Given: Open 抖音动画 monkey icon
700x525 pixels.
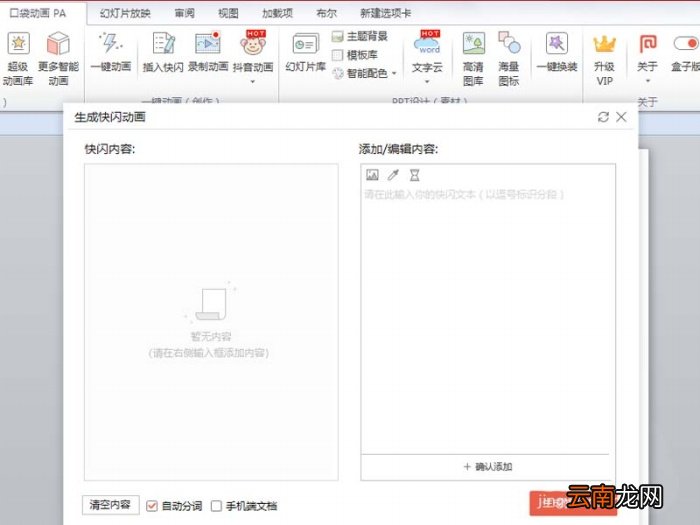Looking at the screenshot, I should [253, 43].
